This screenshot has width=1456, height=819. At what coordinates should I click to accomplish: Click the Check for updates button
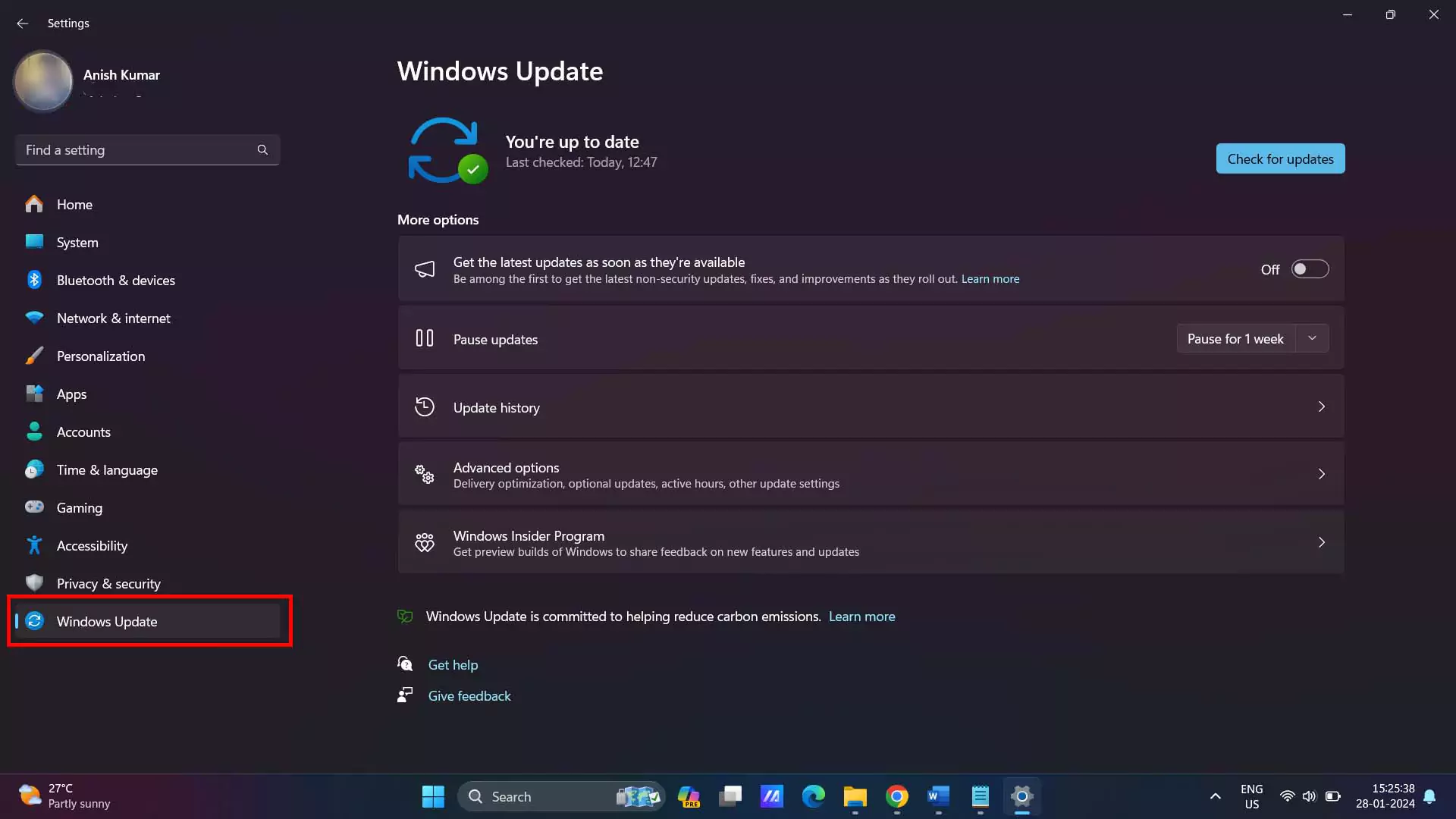pos(1280,158)
